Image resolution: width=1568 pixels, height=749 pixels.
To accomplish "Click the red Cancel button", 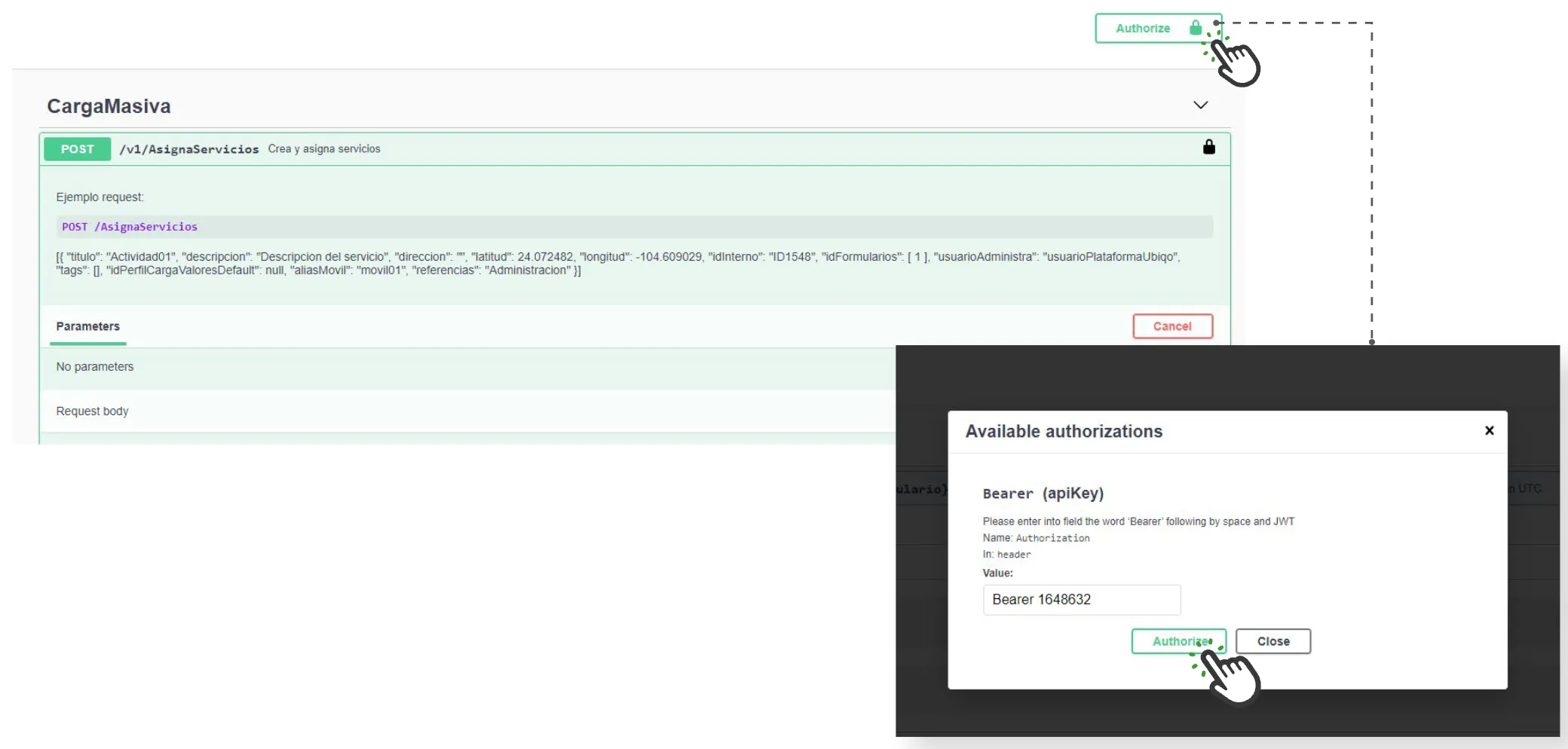I will [x=1172, y=326].
